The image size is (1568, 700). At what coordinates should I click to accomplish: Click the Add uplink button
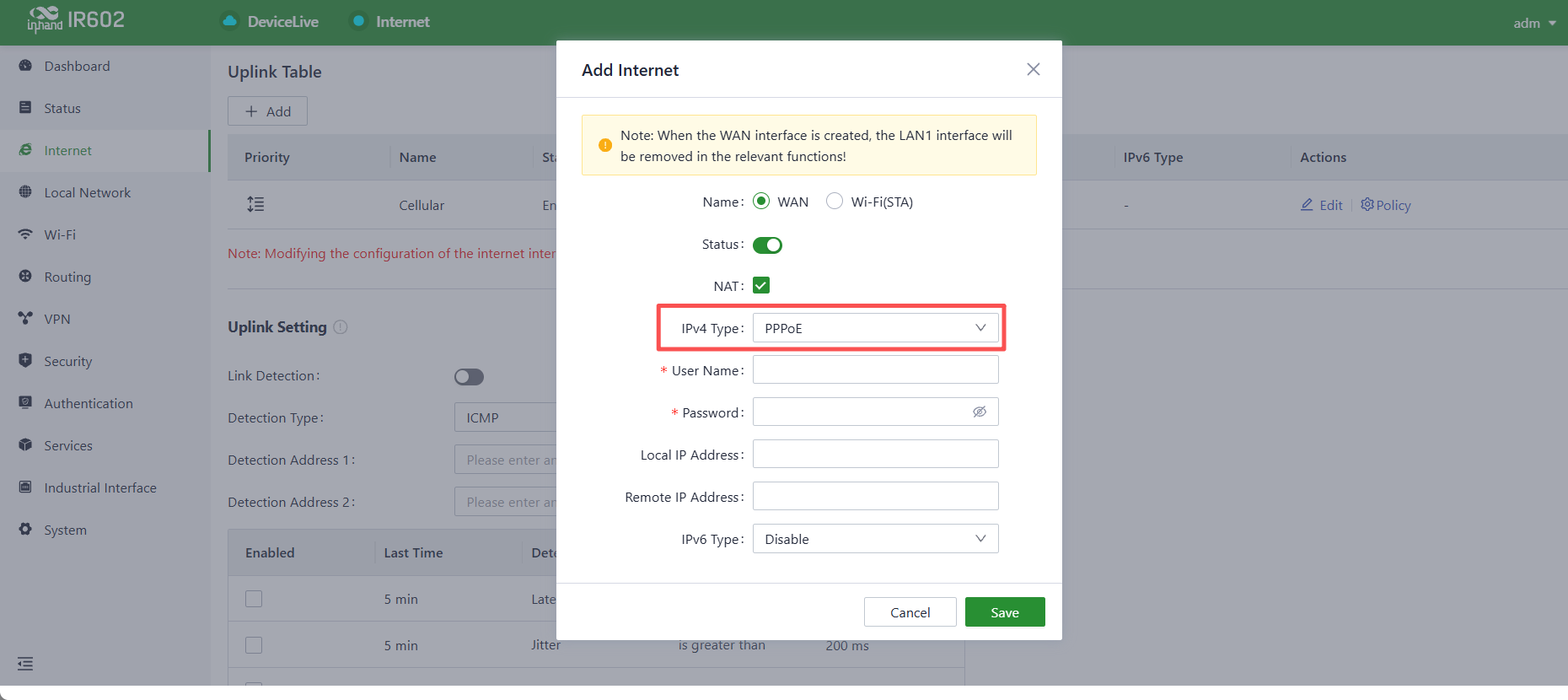click(267, 111)
